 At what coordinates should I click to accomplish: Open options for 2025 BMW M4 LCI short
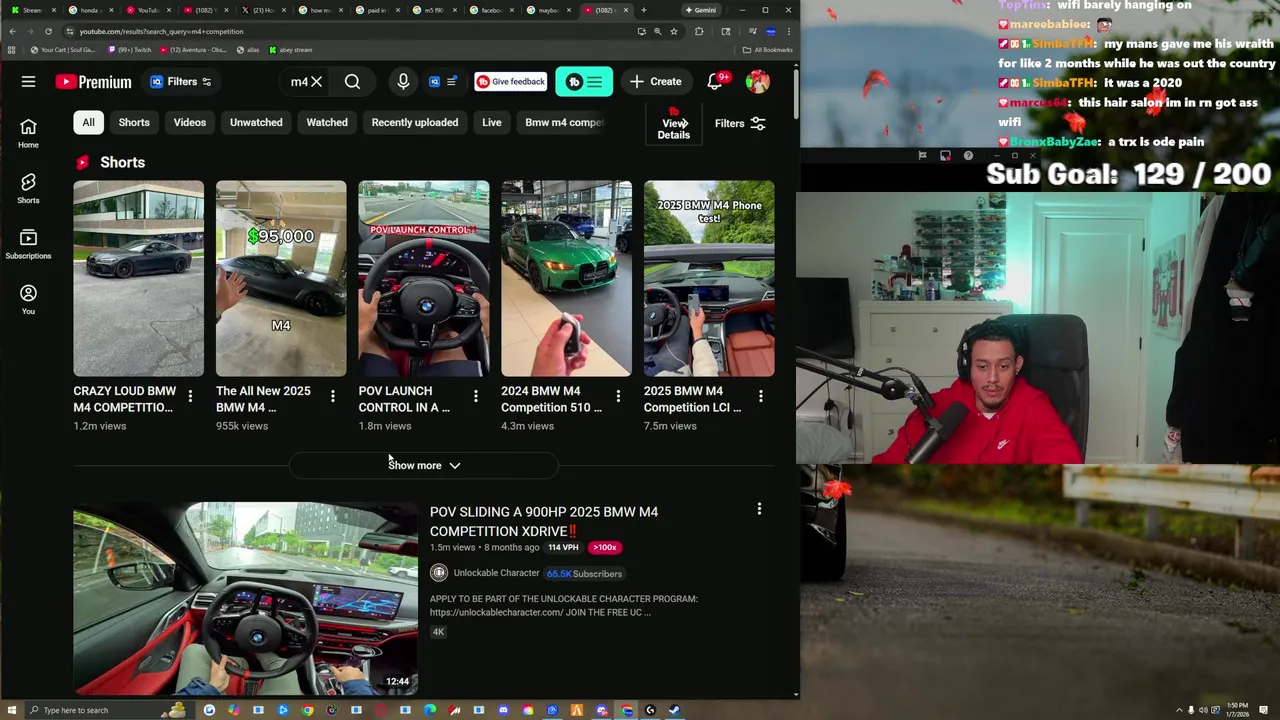point(761,396)
